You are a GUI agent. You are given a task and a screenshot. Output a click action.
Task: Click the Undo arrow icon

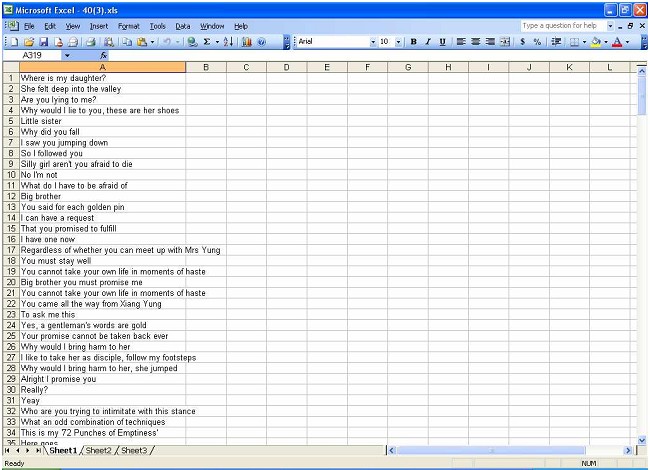[167, 41]
